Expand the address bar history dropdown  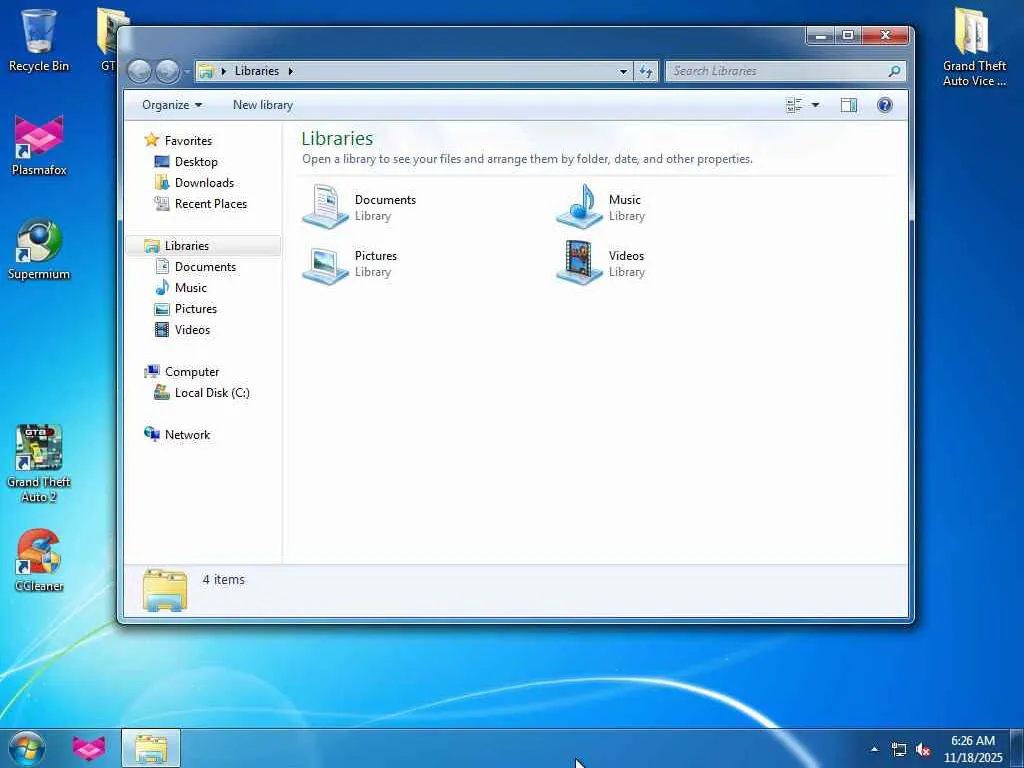click(623, 71)
